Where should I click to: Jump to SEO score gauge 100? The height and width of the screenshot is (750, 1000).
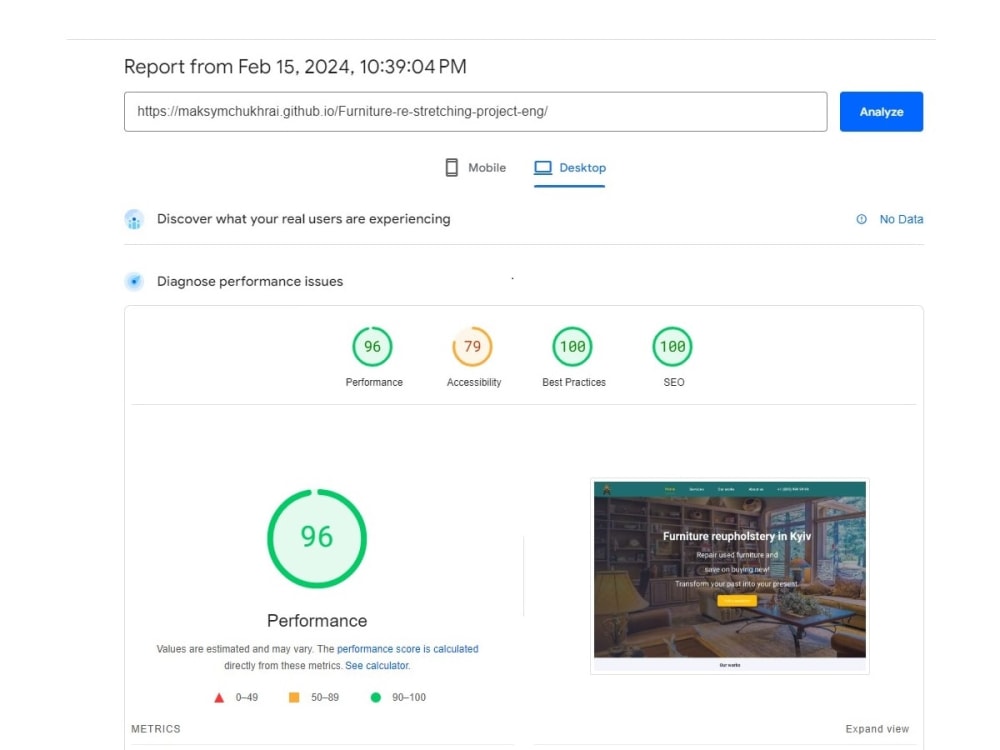[672, 346]
